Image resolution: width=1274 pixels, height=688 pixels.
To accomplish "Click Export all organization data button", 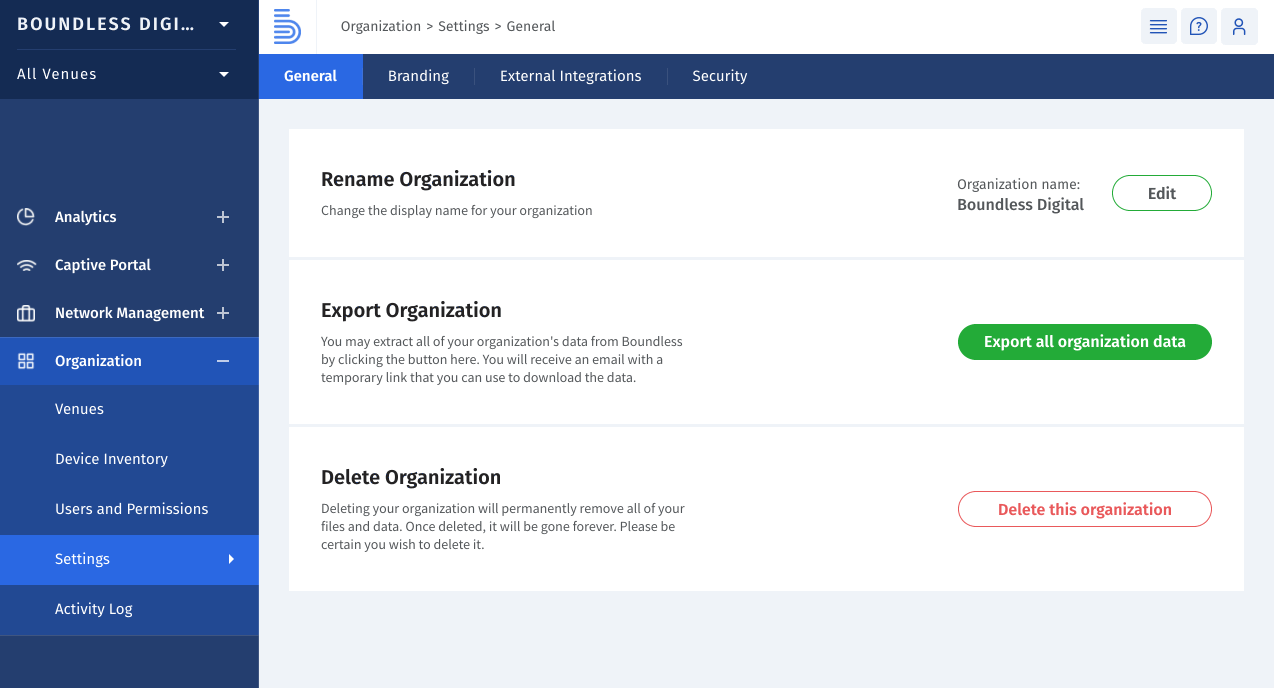I will pyautogui.click(x=1084, y=342).
